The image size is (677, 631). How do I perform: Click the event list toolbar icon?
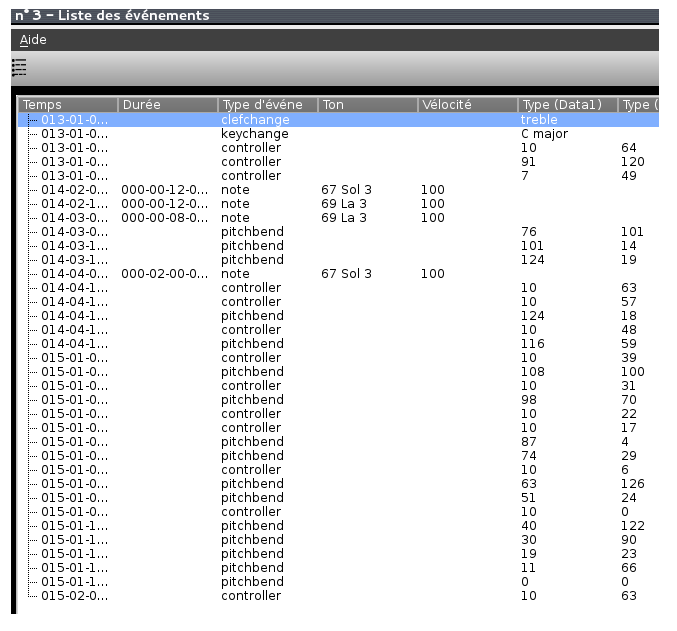19,68
